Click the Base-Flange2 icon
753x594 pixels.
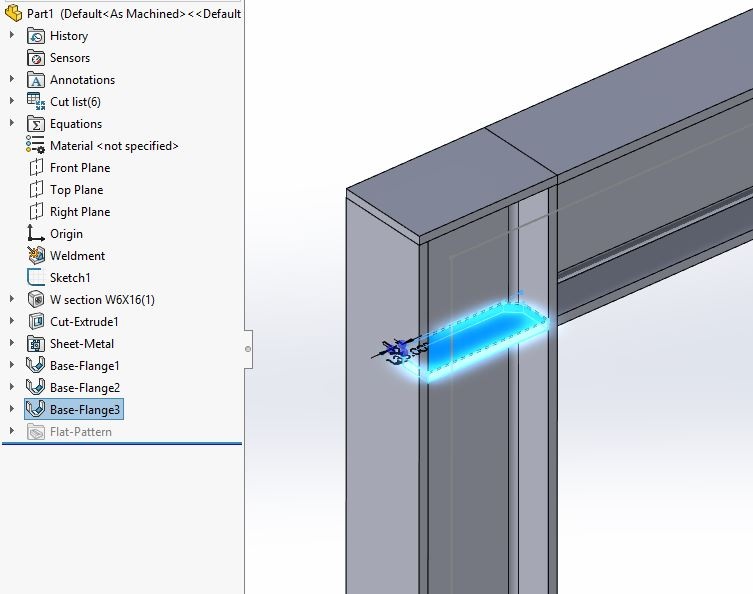36,388
